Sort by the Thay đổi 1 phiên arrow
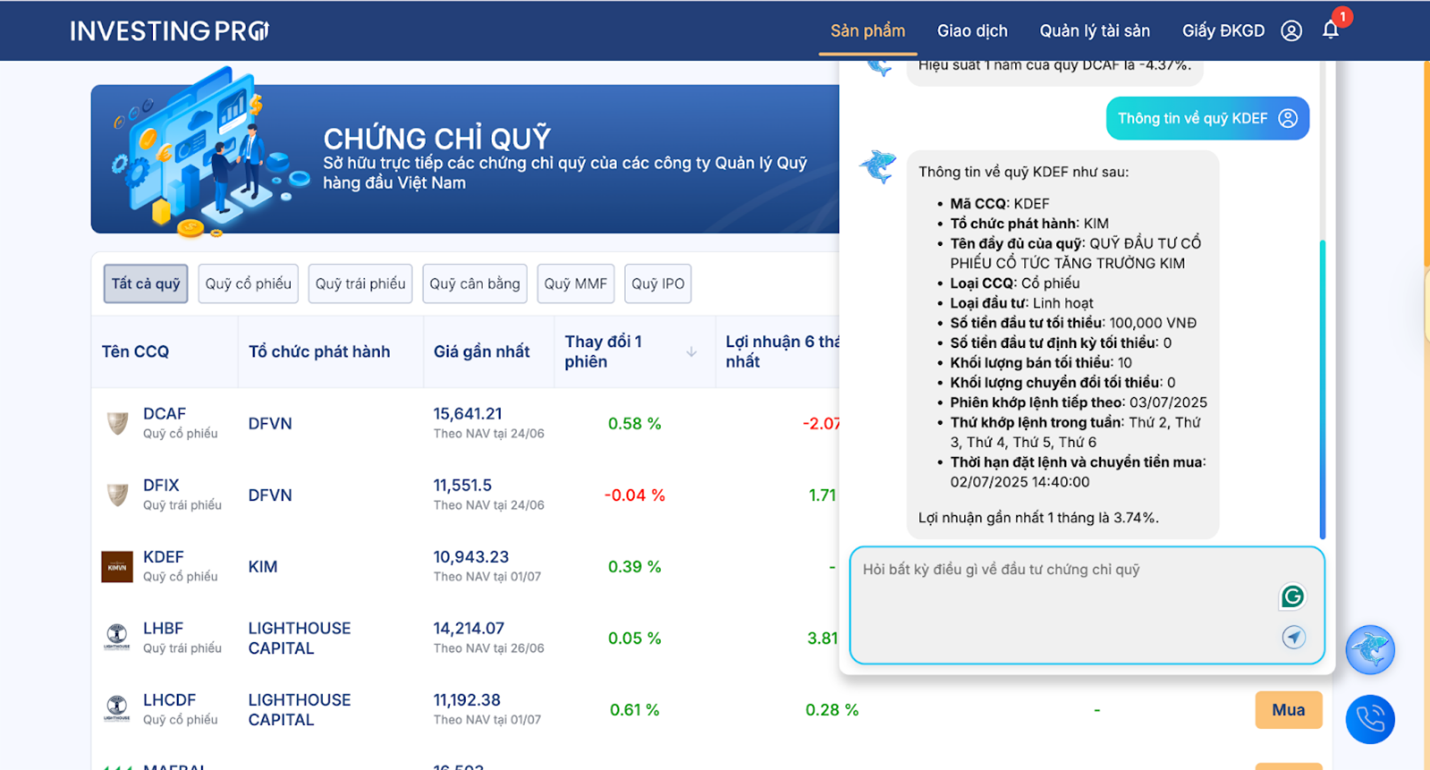This screenshot has height=770, width=1430. [691, 351]
